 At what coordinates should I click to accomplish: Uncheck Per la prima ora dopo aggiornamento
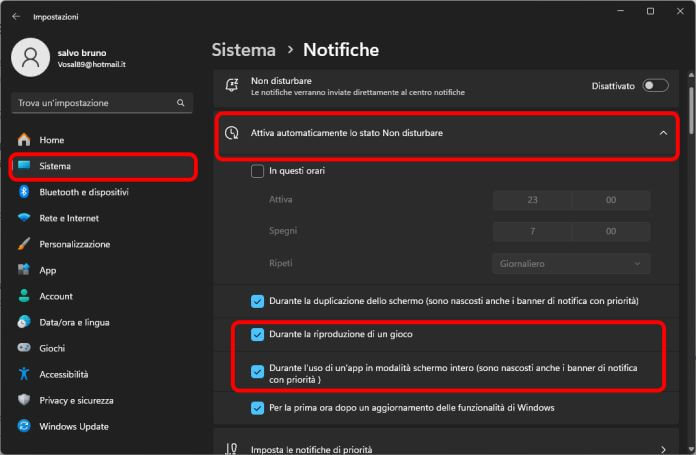(x=257, y=408)
